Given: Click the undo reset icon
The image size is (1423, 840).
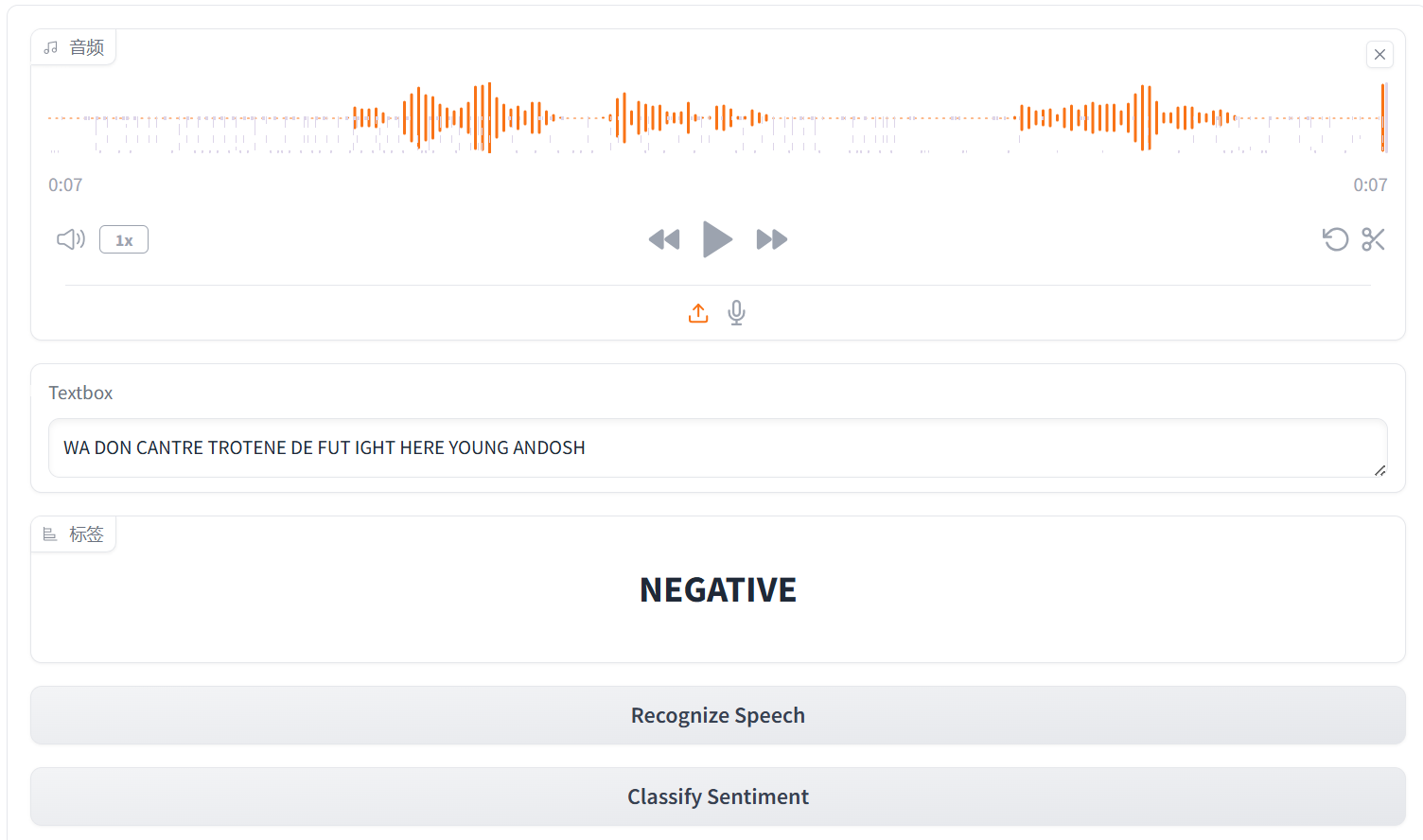Looking at the screenshot, I should point(1335,239).
